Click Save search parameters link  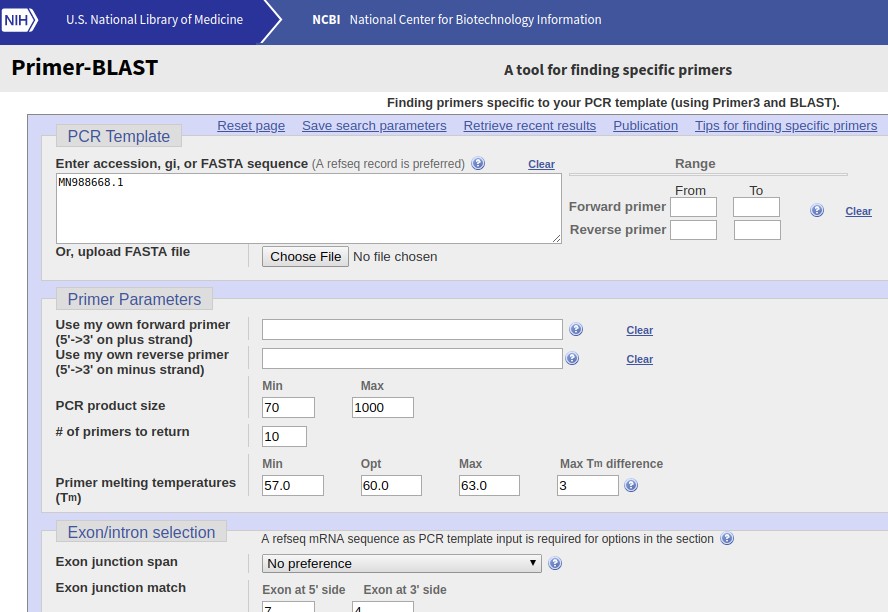(x=374, y=126)
